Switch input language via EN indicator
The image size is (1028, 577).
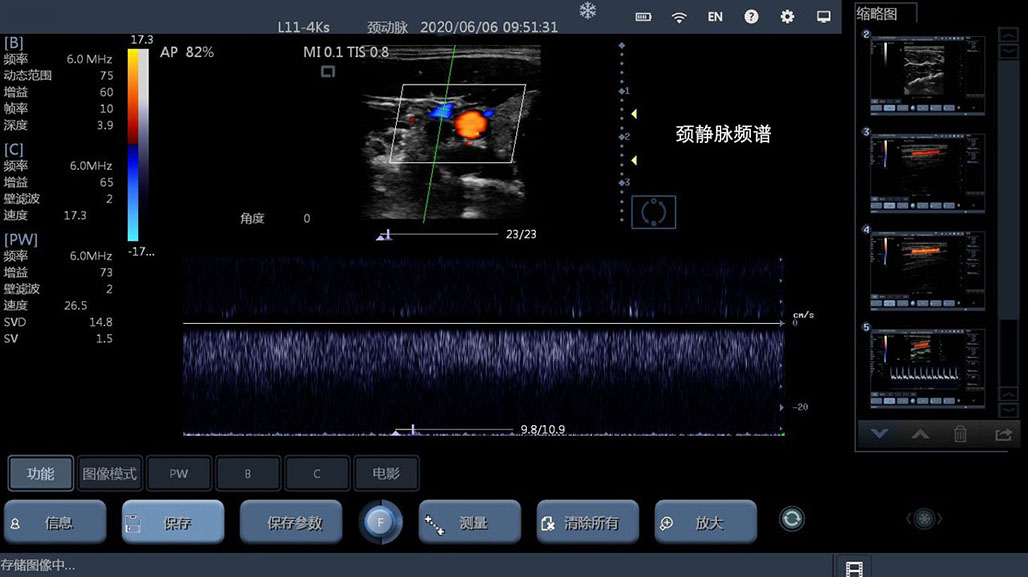coord(715,17)
